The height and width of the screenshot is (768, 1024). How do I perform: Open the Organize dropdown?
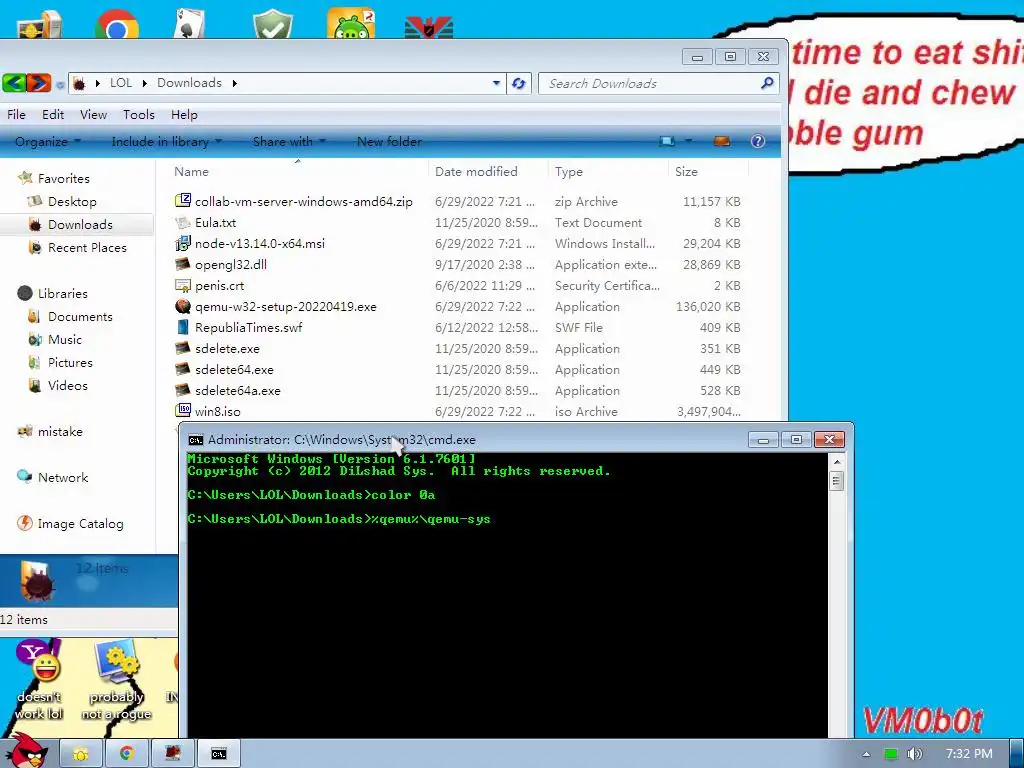[x=48, y=141]
